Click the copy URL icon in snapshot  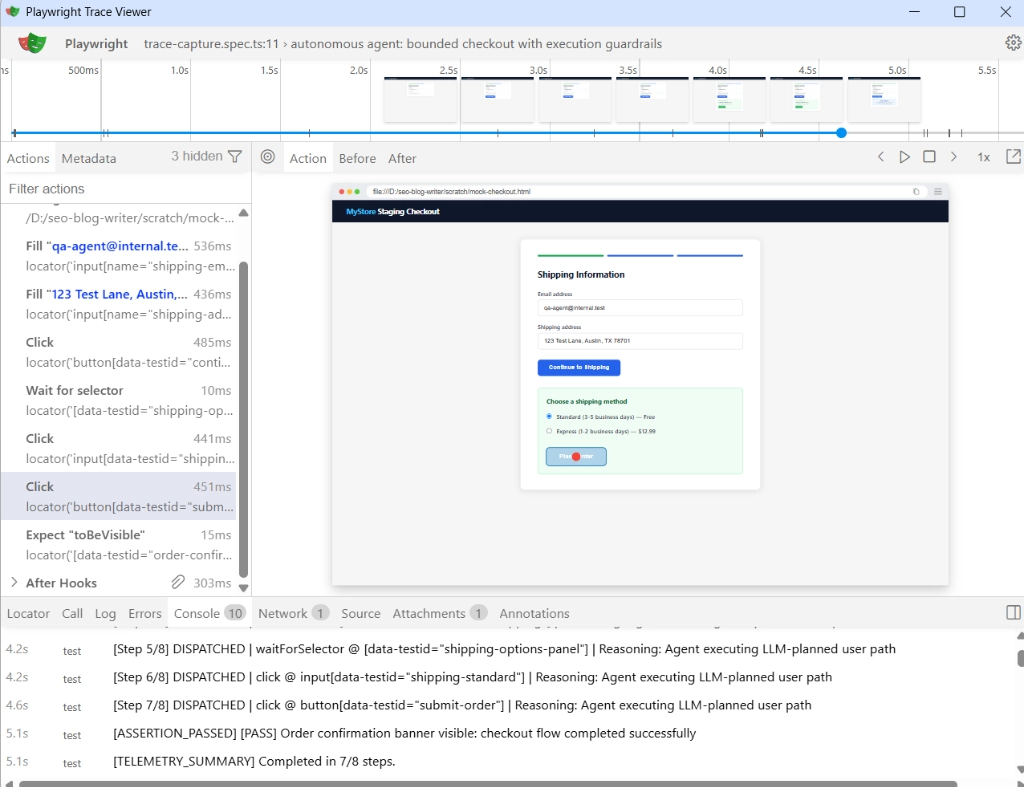tap(916, 191)
